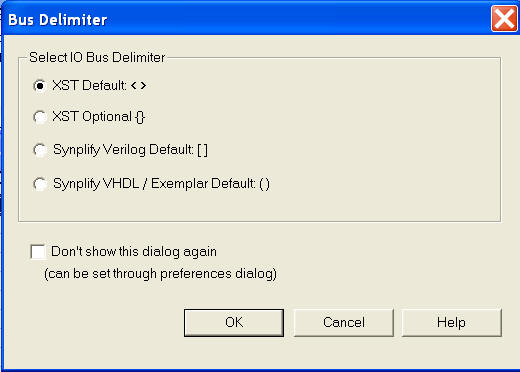Confirm the selection with the OK button
The image size is (520, 372).
point(234,323)
